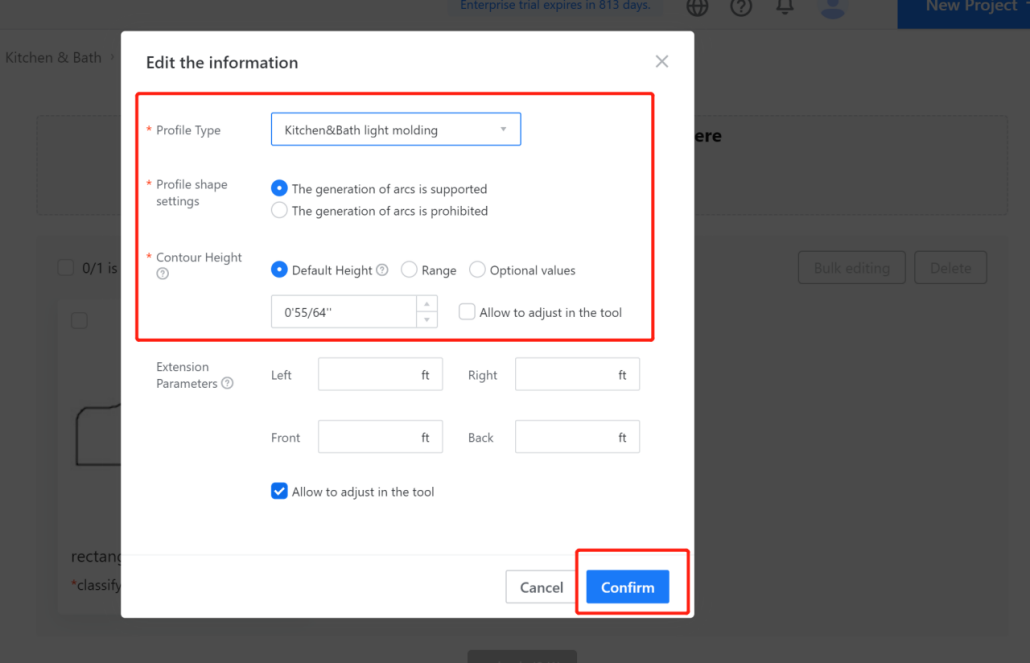This screenshot has width=1030, height=663.
Task: Click the Back extension input field
Action: click(567, 437)
